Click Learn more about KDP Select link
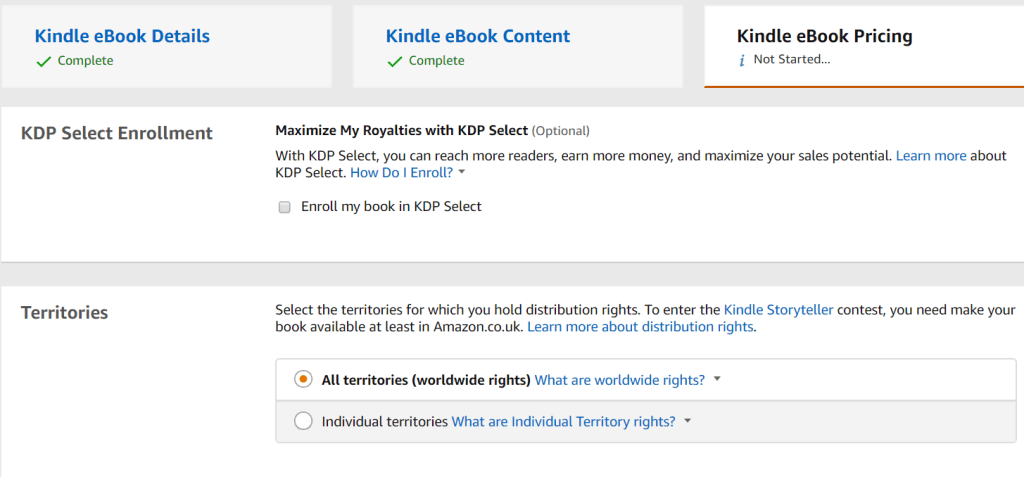 (931, 156)
